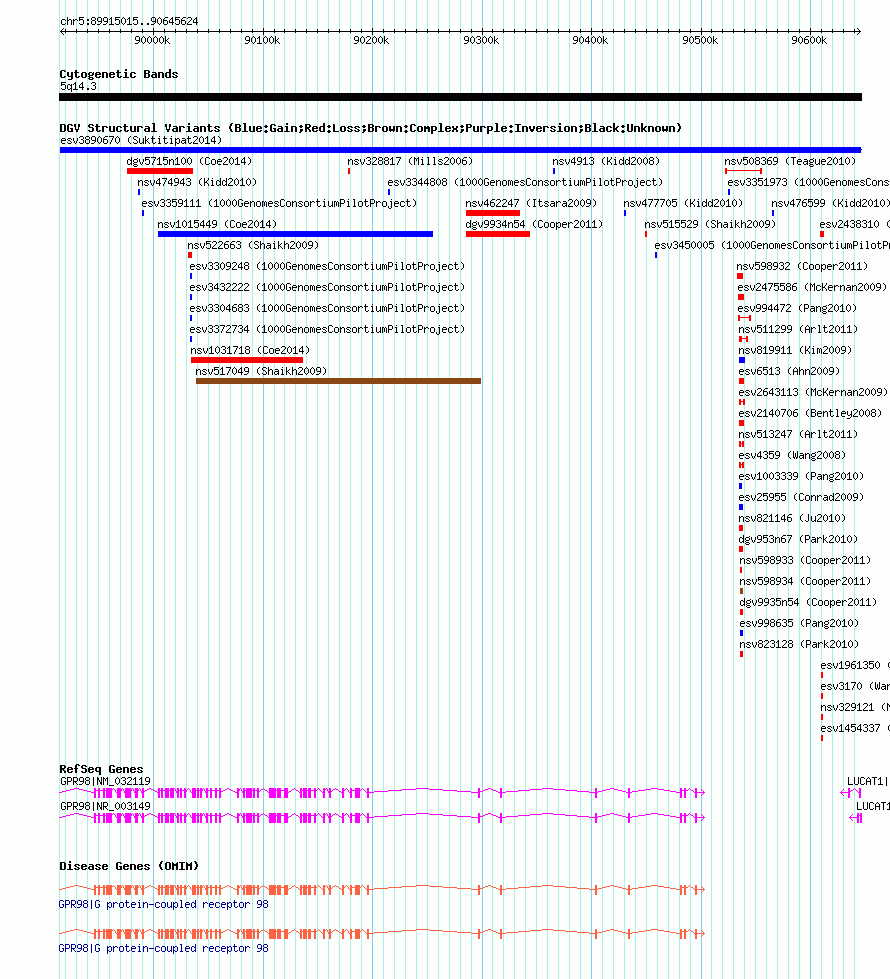This screenshot has height=979, width=890.
Task: Click nsv511299 (Arlt2011) label
Action: [798, 330]
